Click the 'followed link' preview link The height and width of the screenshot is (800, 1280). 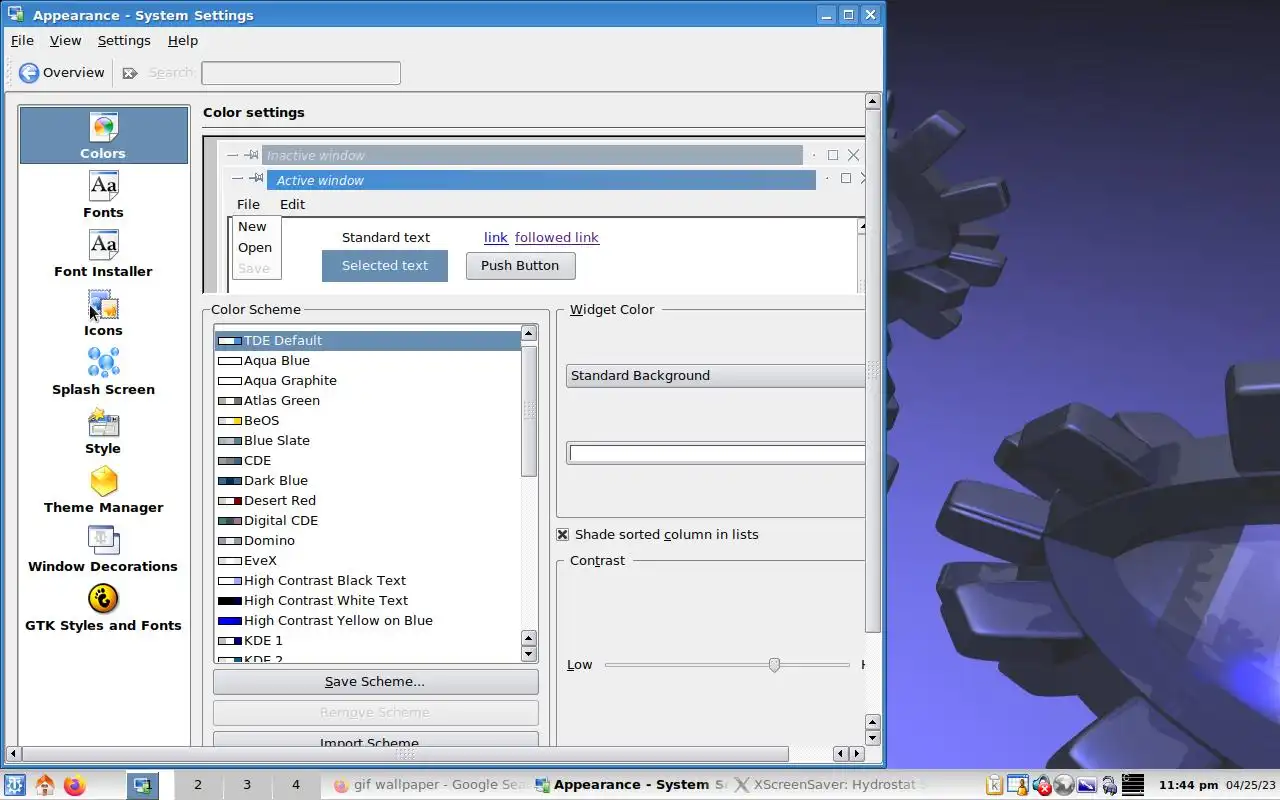(557, 238)
